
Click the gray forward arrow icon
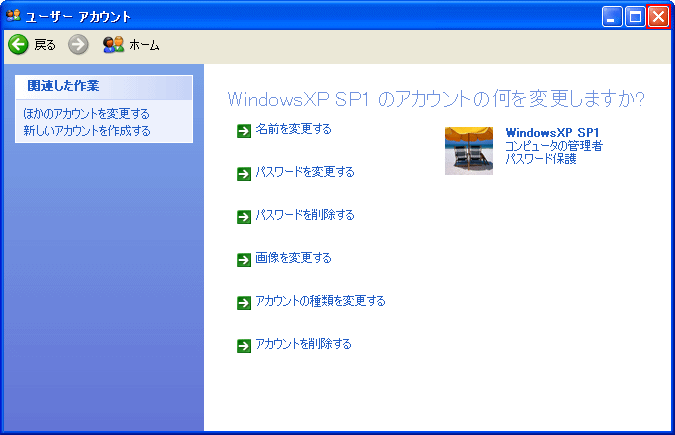click(x=78, y=44)
